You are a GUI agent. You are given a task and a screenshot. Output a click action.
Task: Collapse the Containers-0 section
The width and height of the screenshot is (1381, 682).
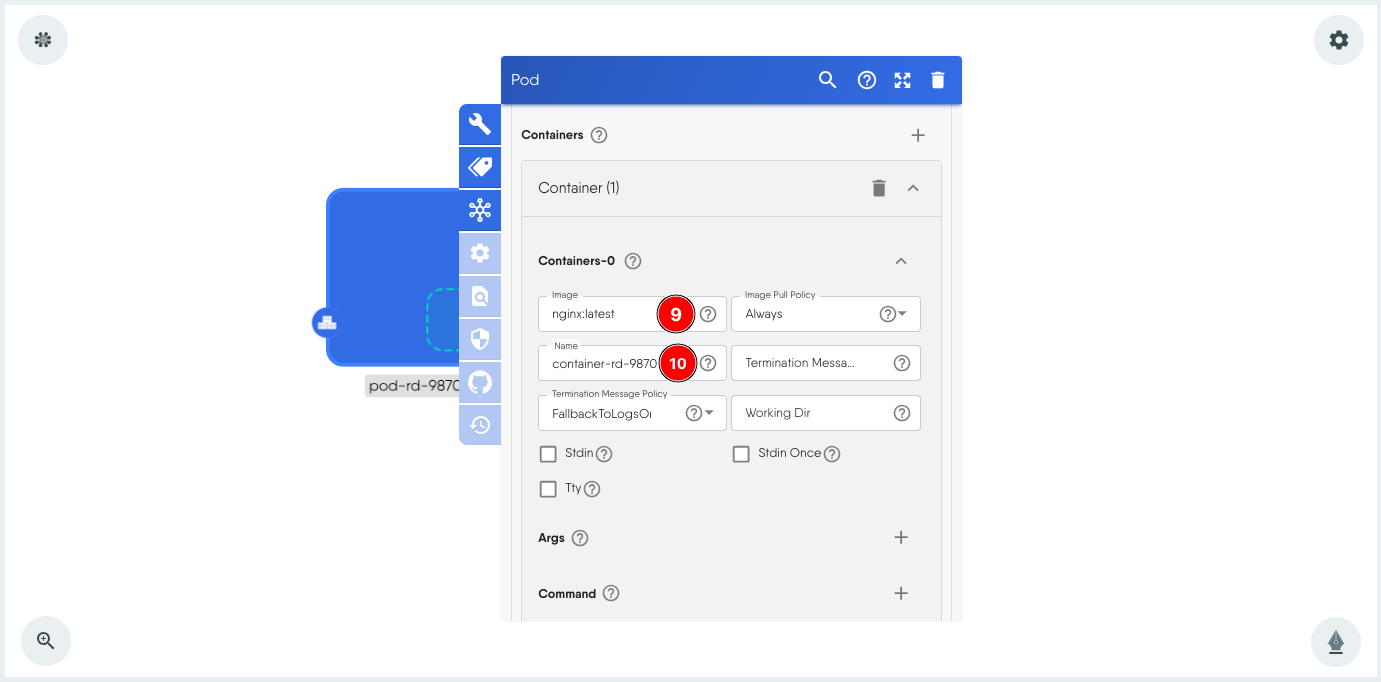[x=900, y=261]
